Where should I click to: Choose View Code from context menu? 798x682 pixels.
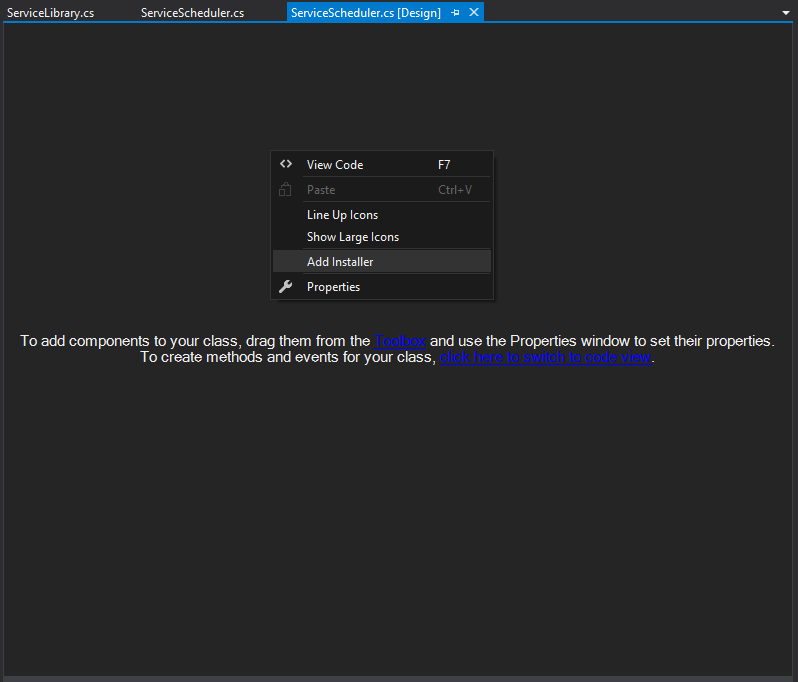tap(382, 164)
